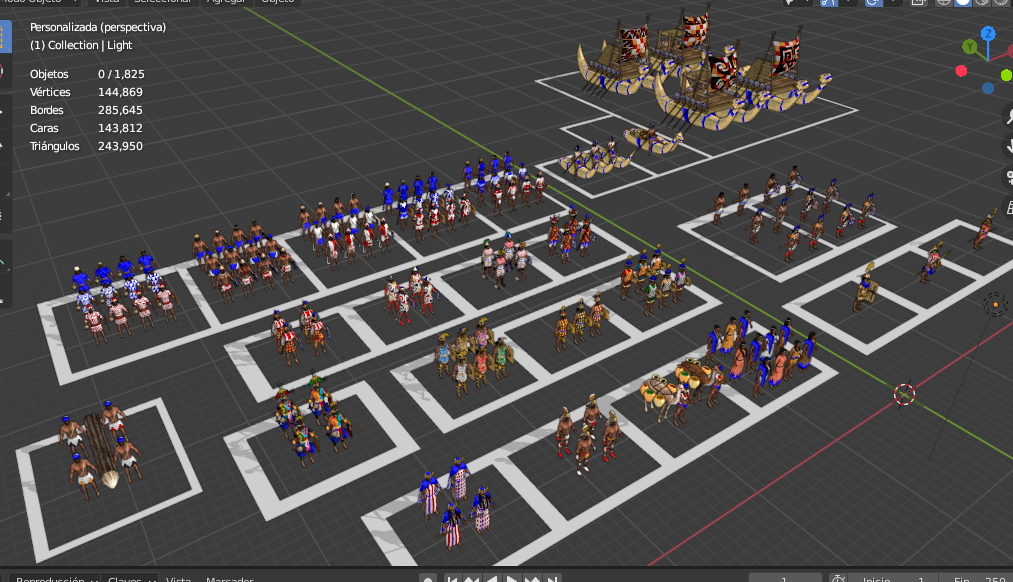Viewport: 1013px width, 582px height.
Task: Open the Marcador menu
Action: [x=230, y=578]
